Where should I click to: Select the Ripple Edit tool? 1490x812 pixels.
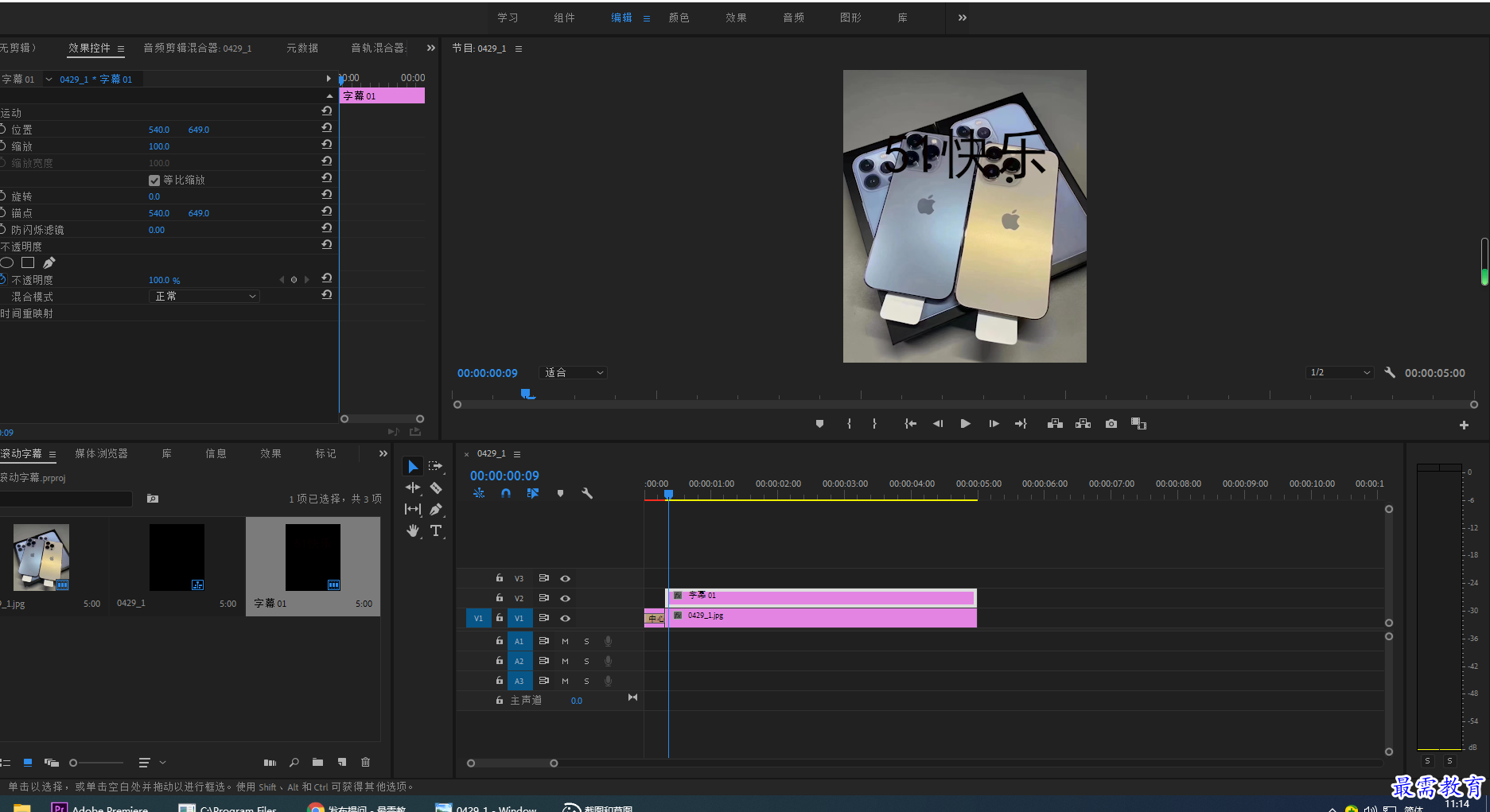coord(412,488)
